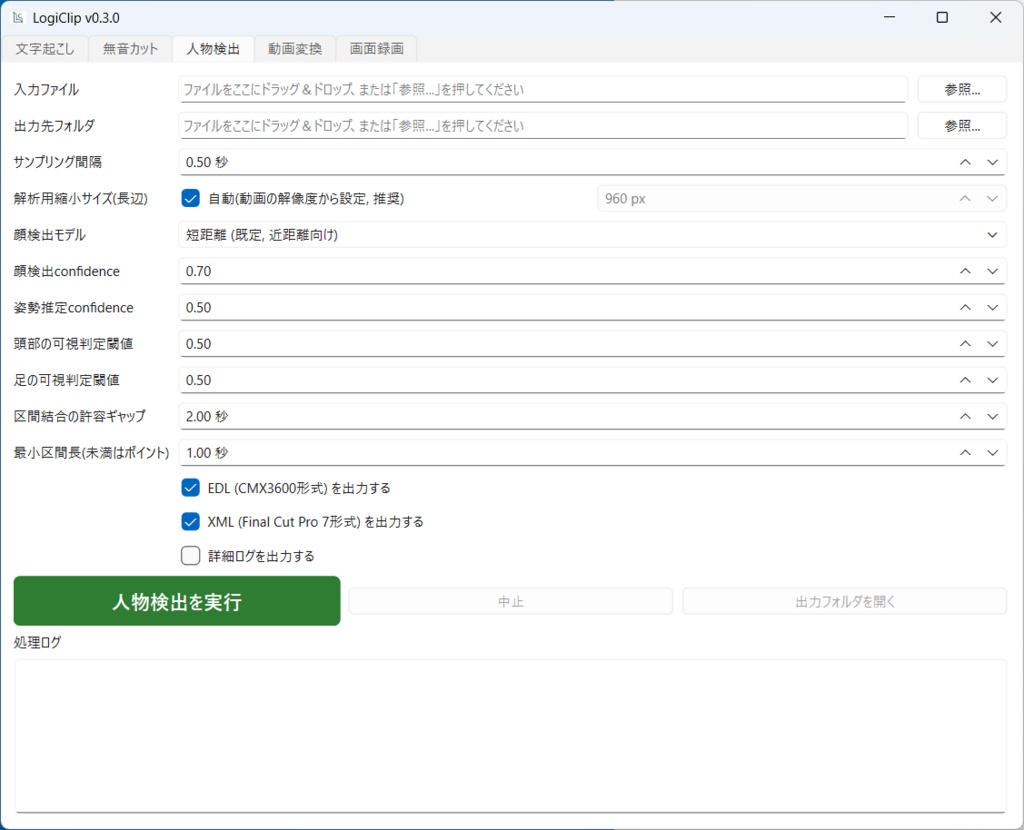Decrease 頭部の可視判定閾値 with down arrow
Viewport: 1024px width, 830px height.
coord(993,344)
